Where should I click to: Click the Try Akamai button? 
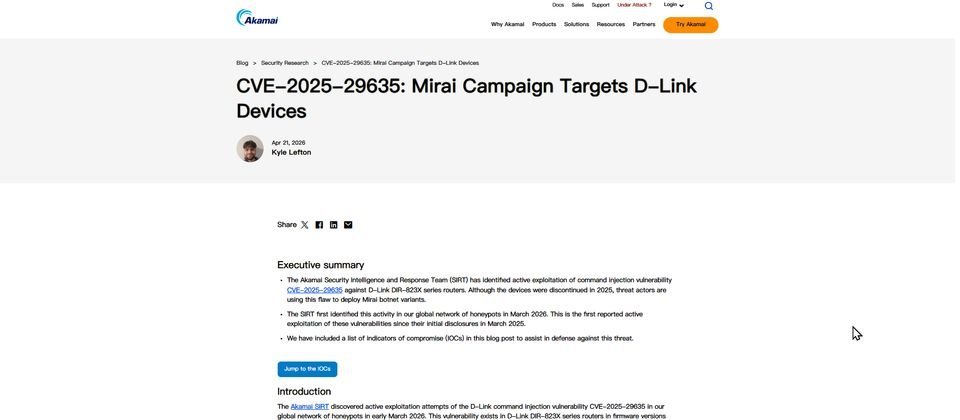[690, 24]
